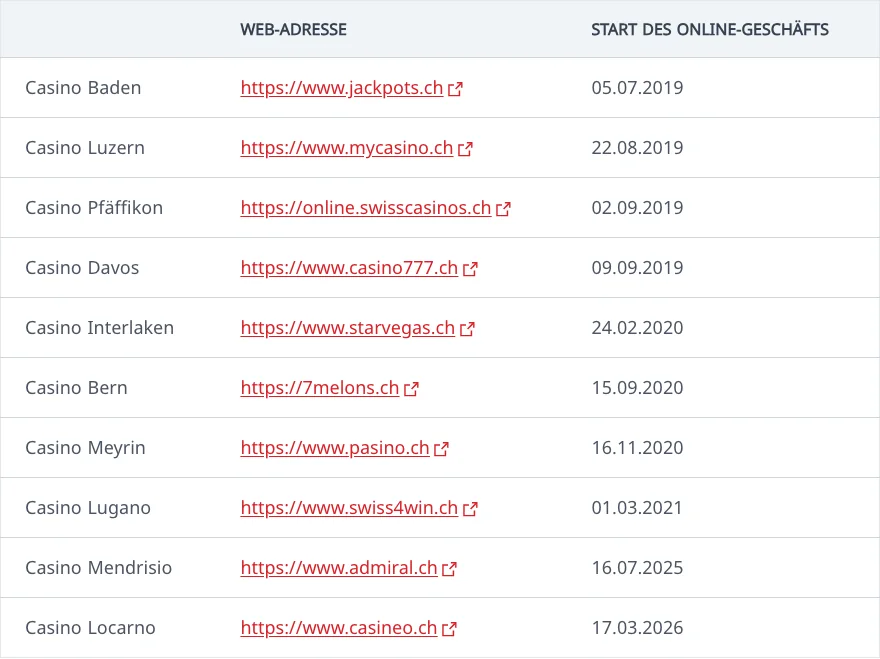Select the Casino Davos cell
880x659 pixels.
[82, 268]
